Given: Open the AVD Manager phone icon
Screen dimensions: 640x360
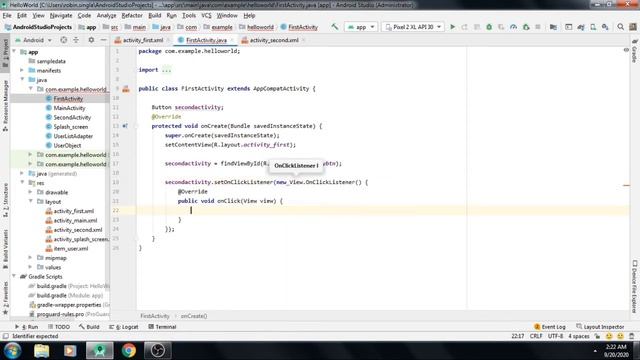Looking at the screenshot, I should click(x=593, y=27).
